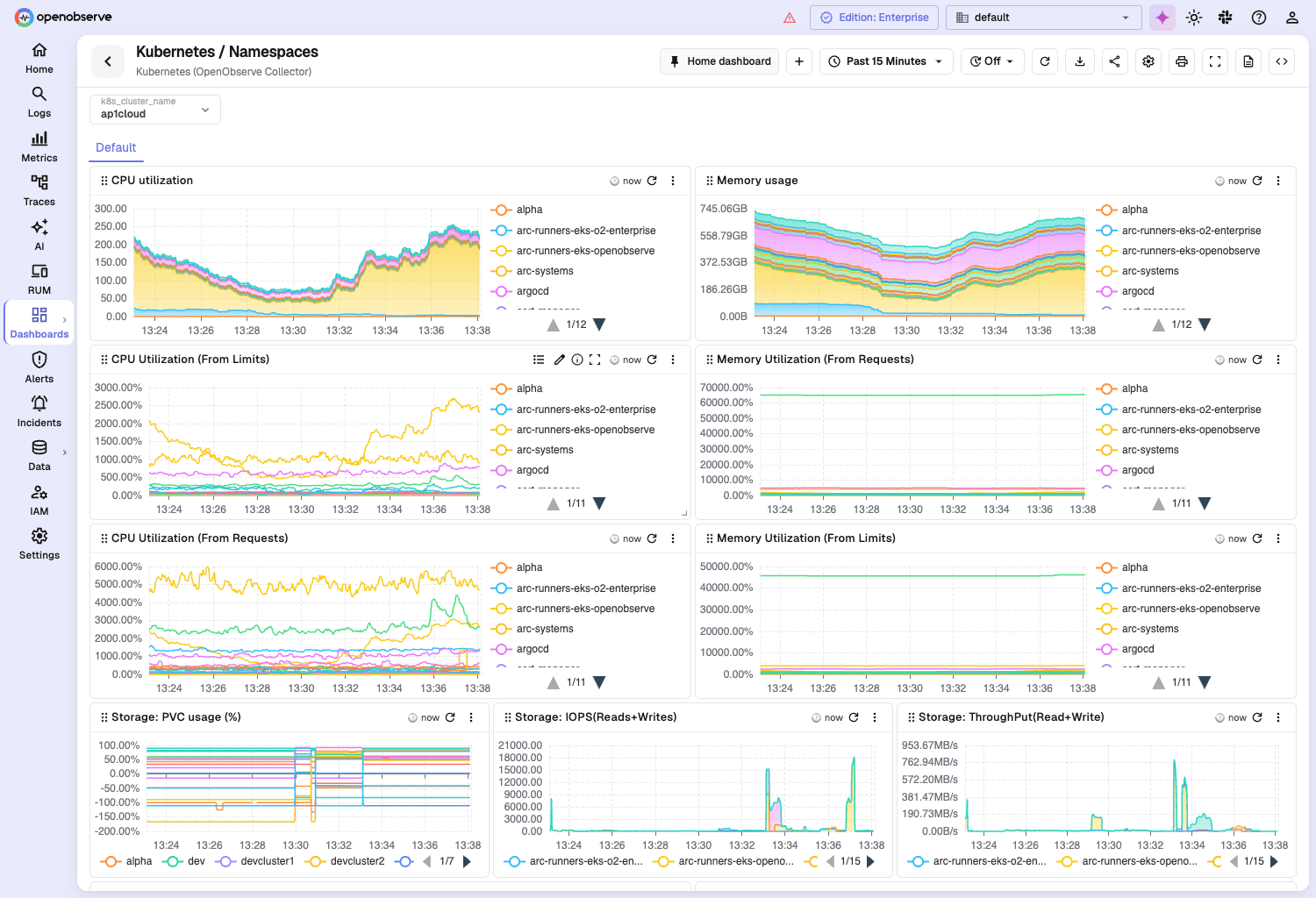Click the warning triangle icon in the top bar
This screenshot has height=898, width=1316.
(790, 18)
